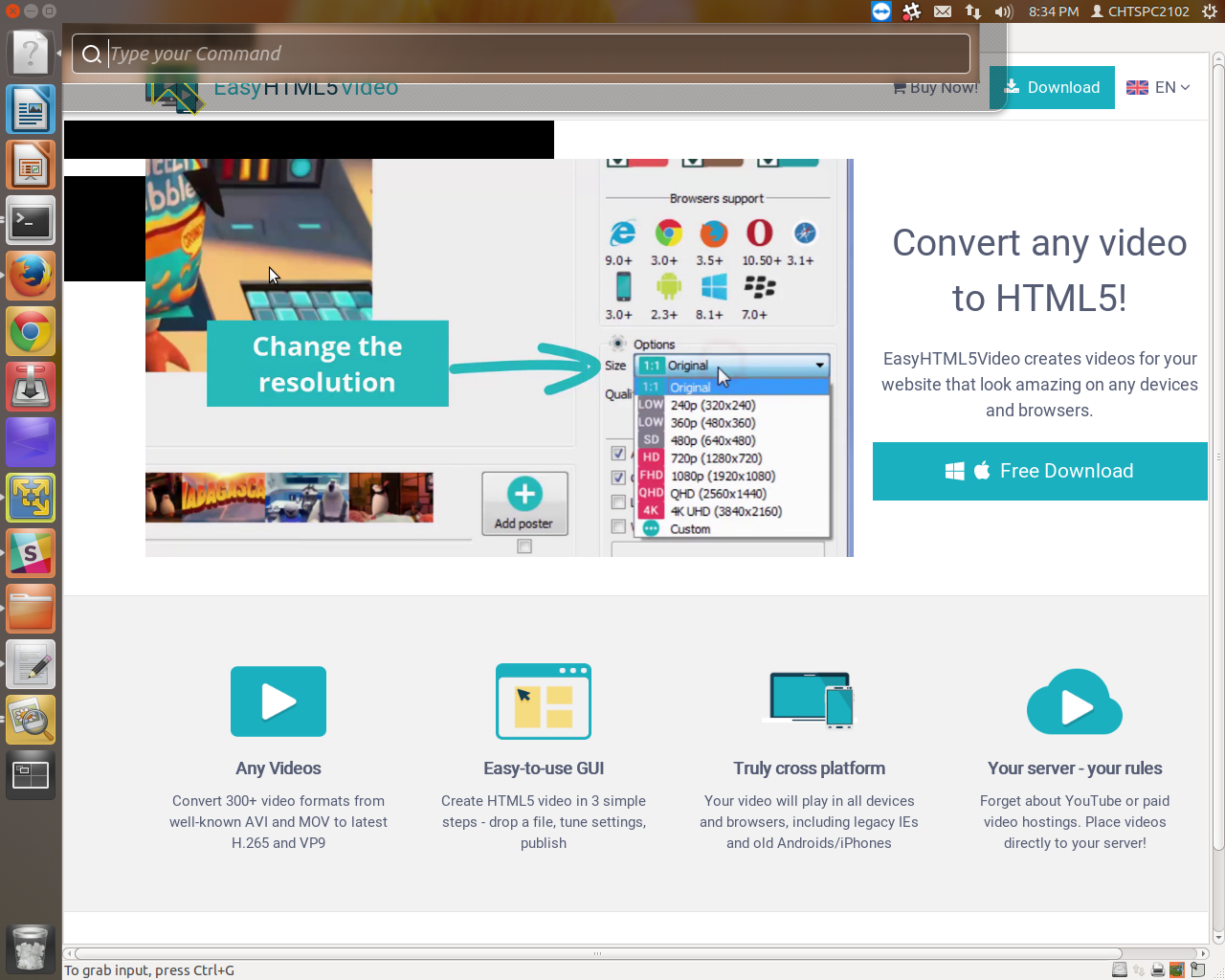This screenshot has width=1225, height=980.
Task: Open the Trash in the launcher
Action: point(31,947)
